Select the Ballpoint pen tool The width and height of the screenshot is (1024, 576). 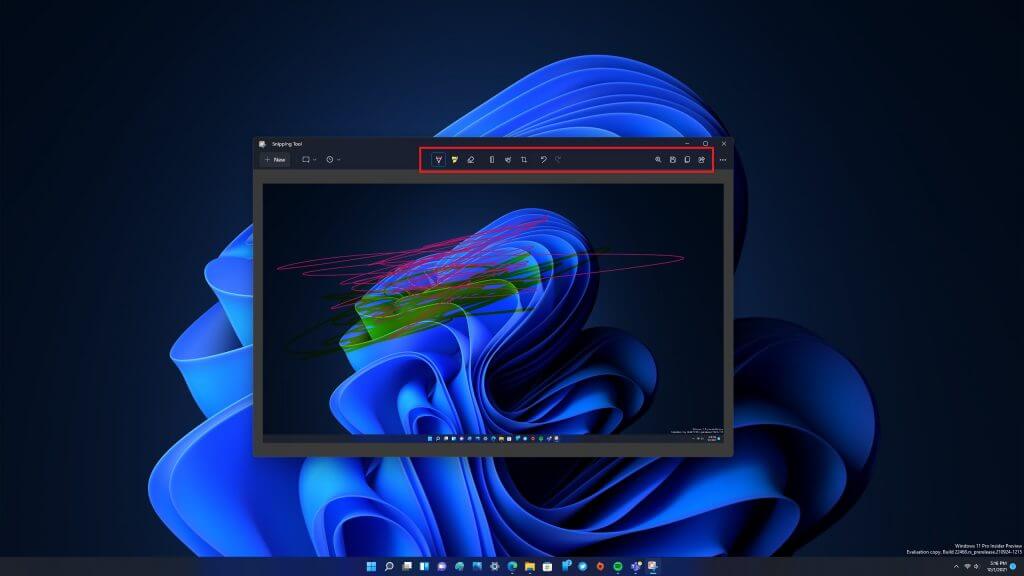pyautogui.click(x=438, y=159)
